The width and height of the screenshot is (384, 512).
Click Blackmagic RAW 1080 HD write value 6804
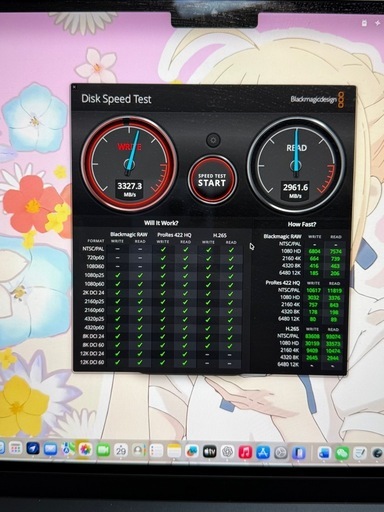pos(314,251)
